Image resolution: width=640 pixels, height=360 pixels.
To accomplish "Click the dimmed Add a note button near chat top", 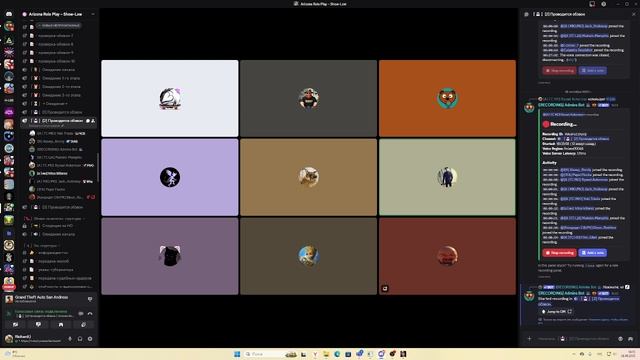I will coord(593,71).
